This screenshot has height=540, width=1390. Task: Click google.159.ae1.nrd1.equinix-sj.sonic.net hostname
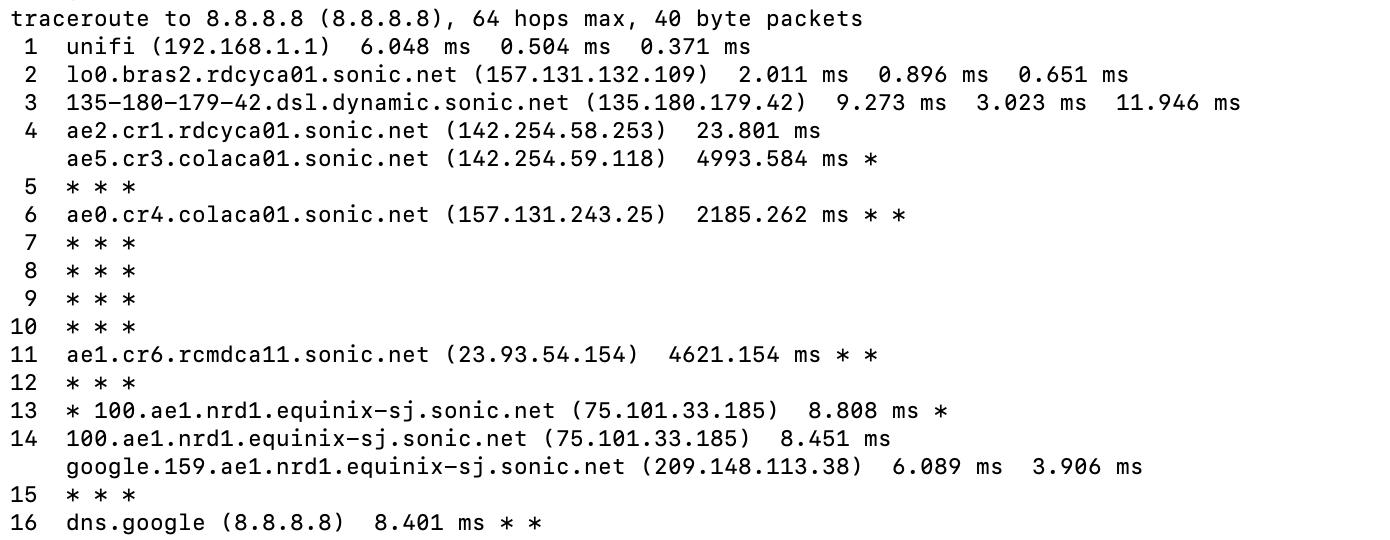(345, 467)
